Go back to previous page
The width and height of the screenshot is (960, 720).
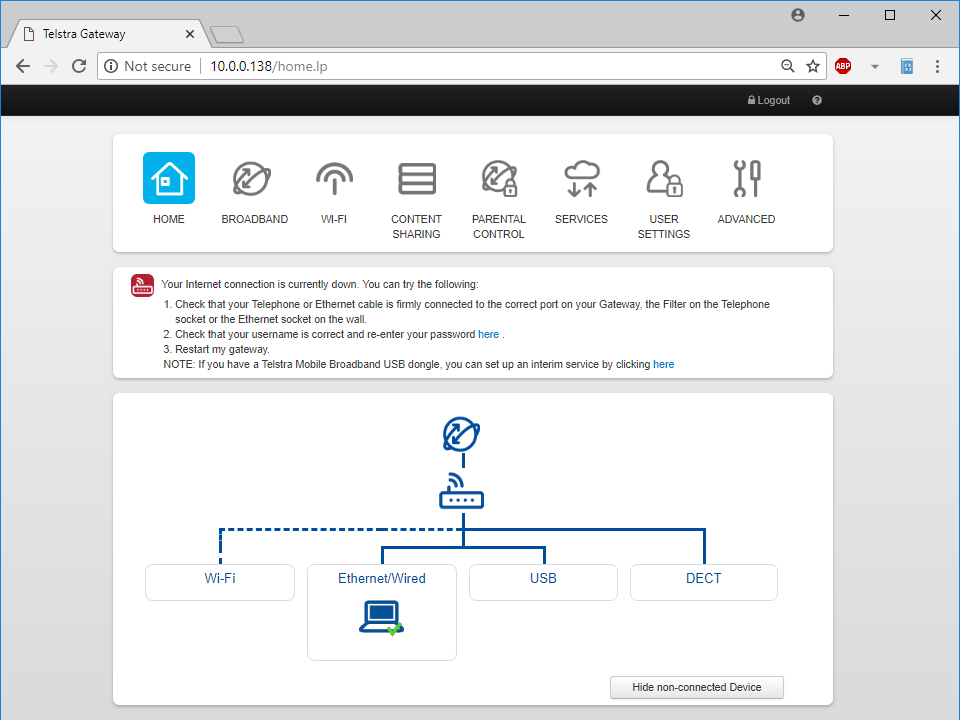pyautogui.click(x=23, y=66)
